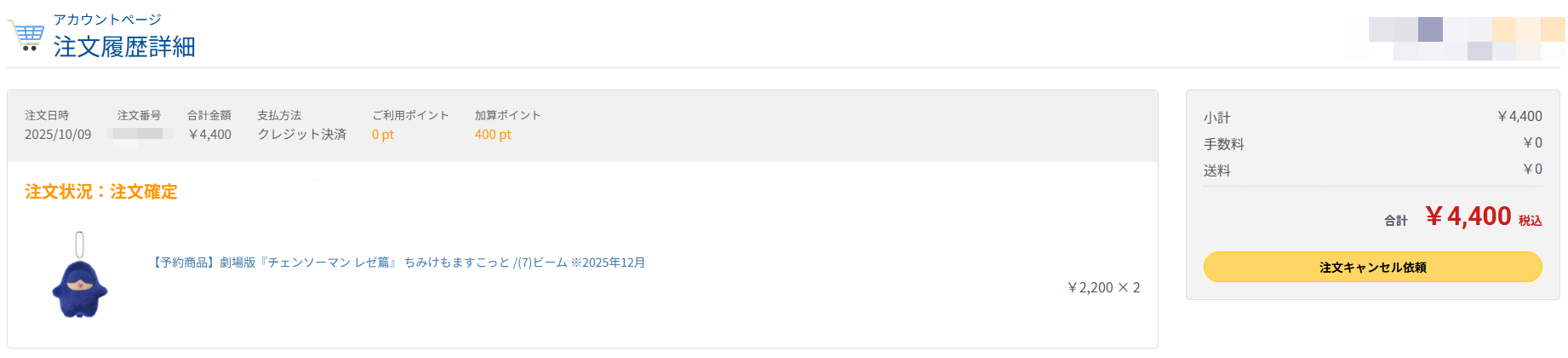Click the blurred order number value
Screen dimensions: 1568x358
[x=140, y=135]
